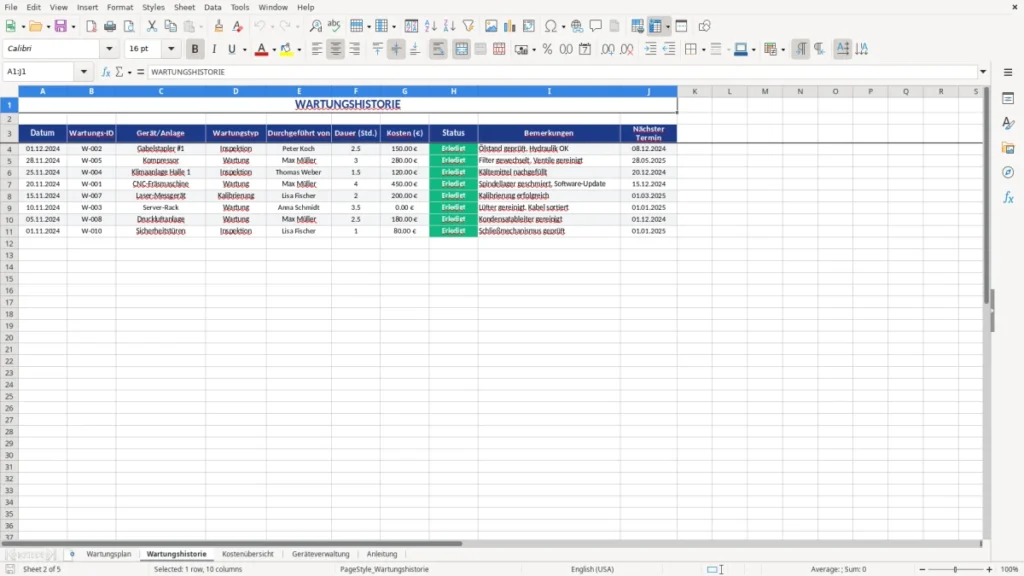Select column header K
The height and width of the screenshot is (576, 1024).
click(695, 91)
